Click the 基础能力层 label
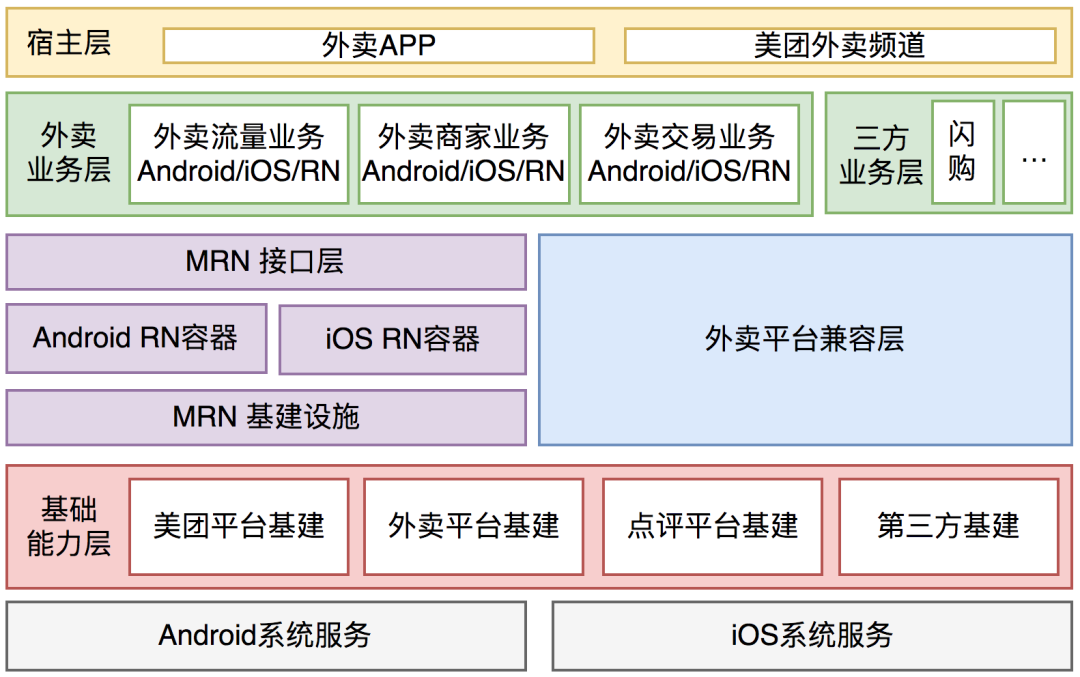The height and width of the screenshot is (677, 1080). click(68, 527)
